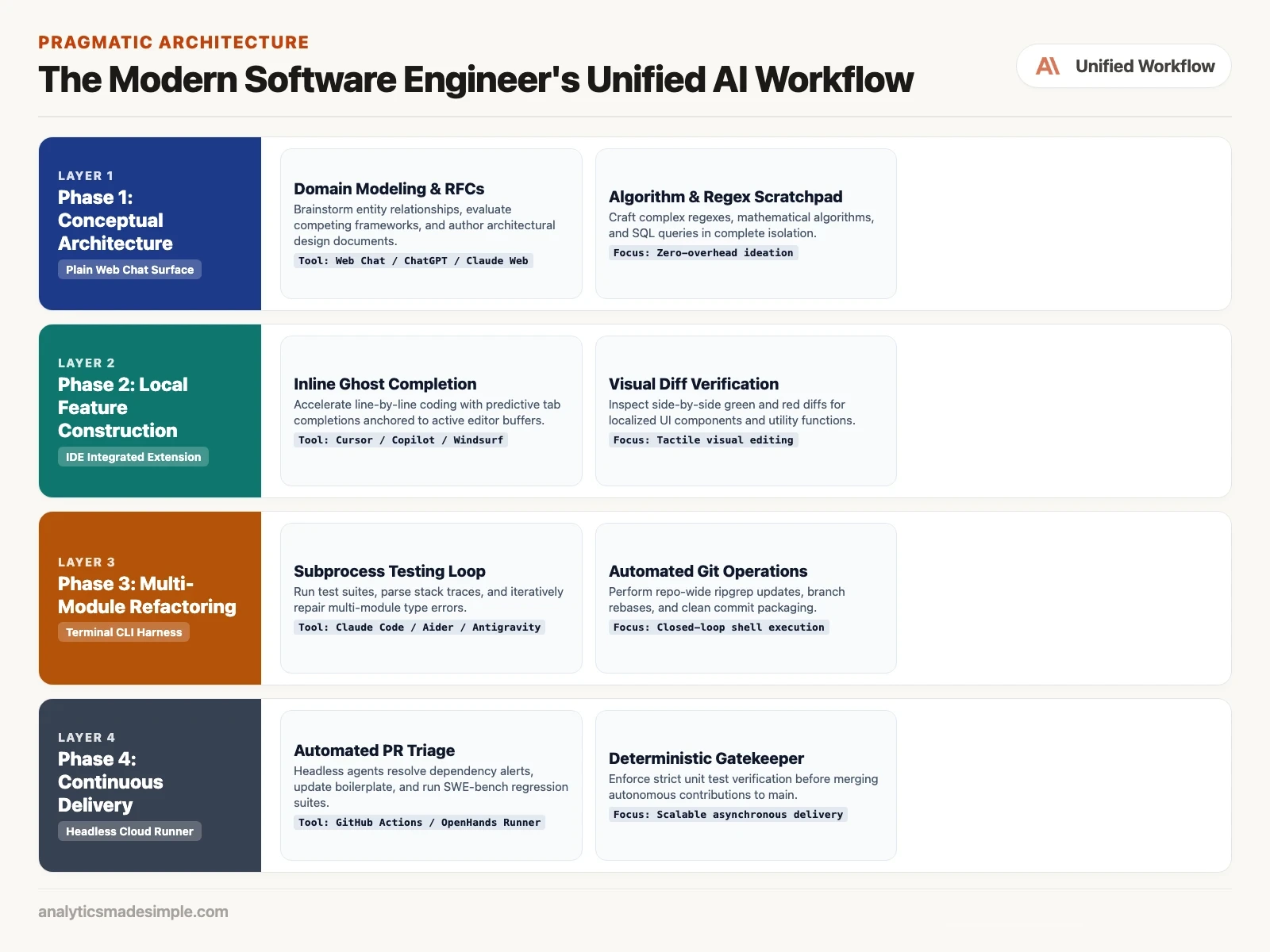Open the Algorithm & Regex Scratchpad heading
This screenshot has height=952, width=1270.
point(725,197)
